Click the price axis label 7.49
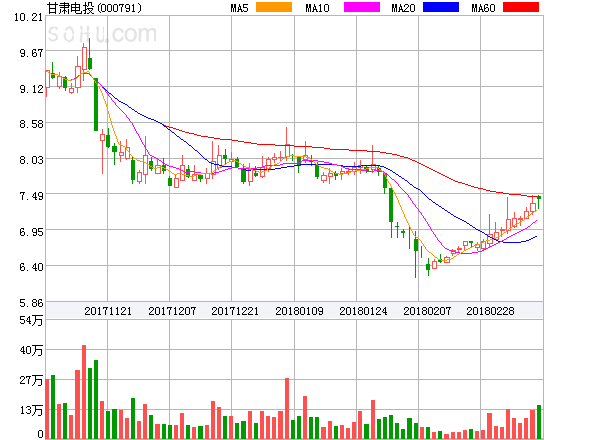Screen dimensions: 600x440 click(31, 196)
